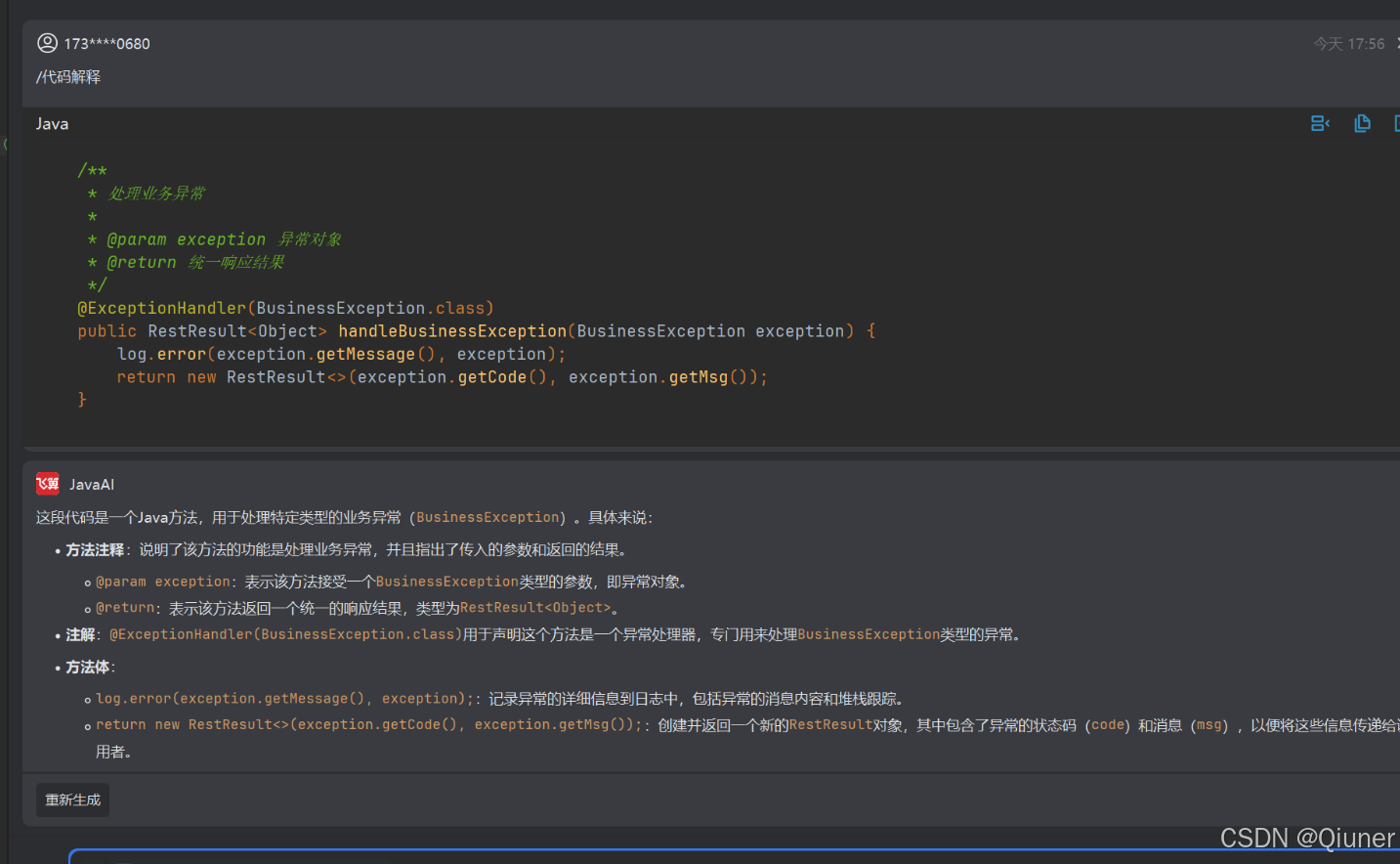Click the handleBusinessException method name in the code
This screenshot has width=1400, height=864.
pyautogui.click(x=452, y=331)
